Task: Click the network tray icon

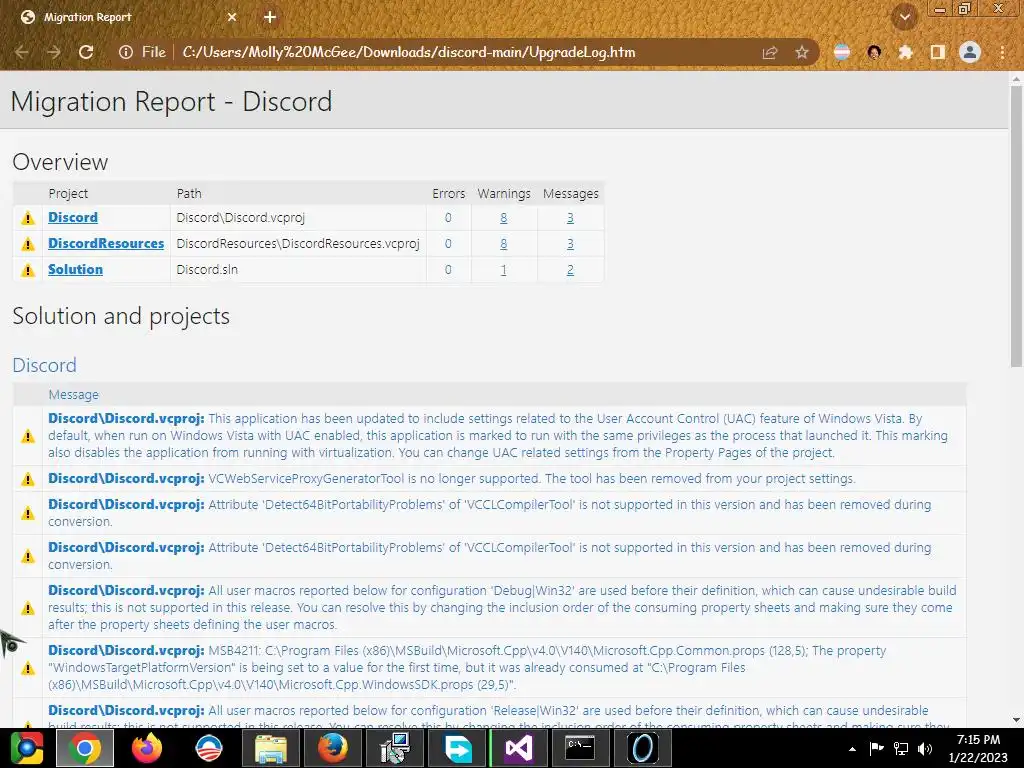Action: pos(901,749)
